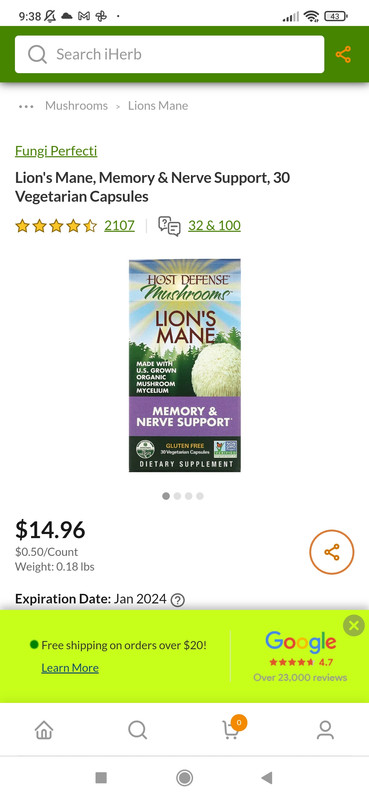Open the shopping cart with 0 badge

tap(232, 729)
